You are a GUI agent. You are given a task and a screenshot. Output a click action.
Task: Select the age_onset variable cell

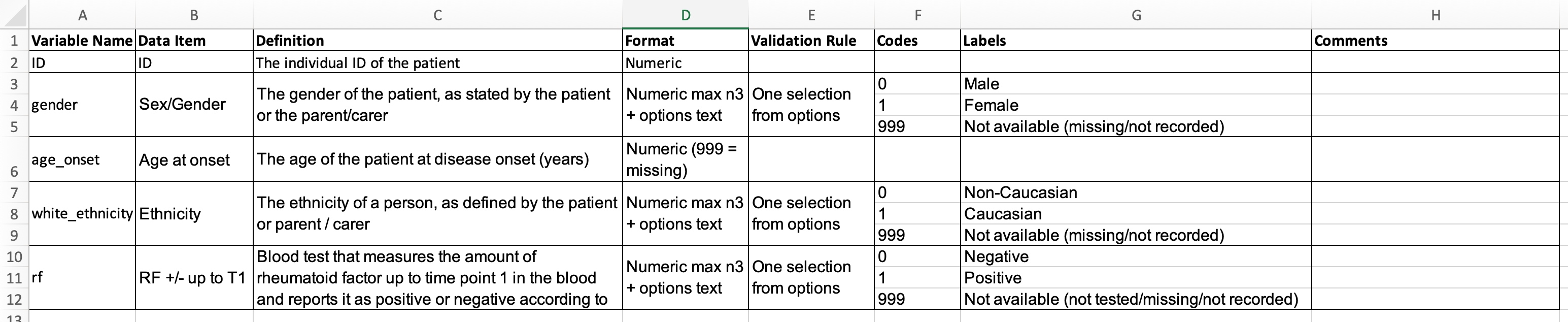[x=82, y=159]
